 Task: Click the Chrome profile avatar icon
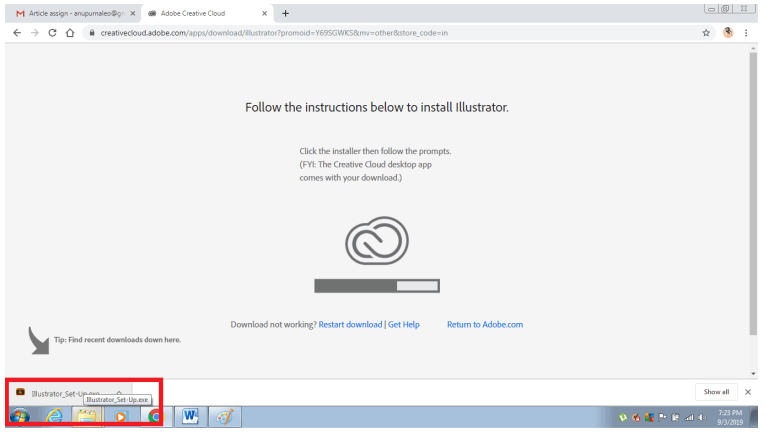click(727, 32)
